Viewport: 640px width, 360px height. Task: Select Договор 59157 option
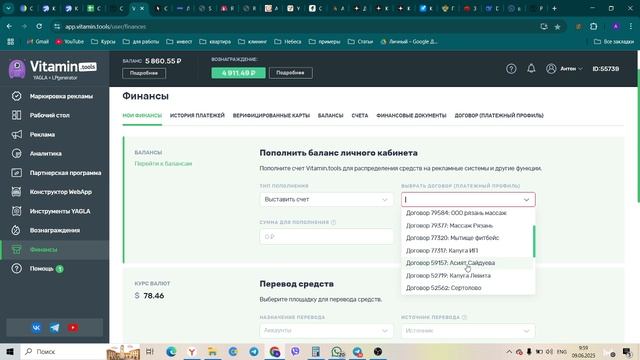tap(468, 263)
